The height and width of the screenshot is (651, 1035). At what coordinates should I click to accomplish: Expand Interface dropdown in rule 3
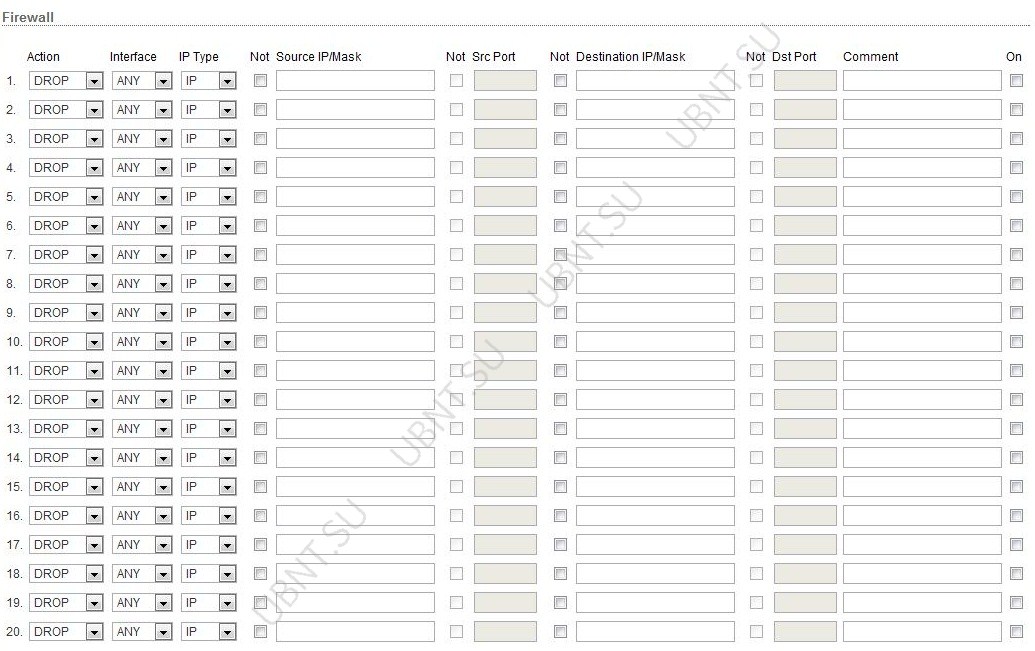coord(142,139)
